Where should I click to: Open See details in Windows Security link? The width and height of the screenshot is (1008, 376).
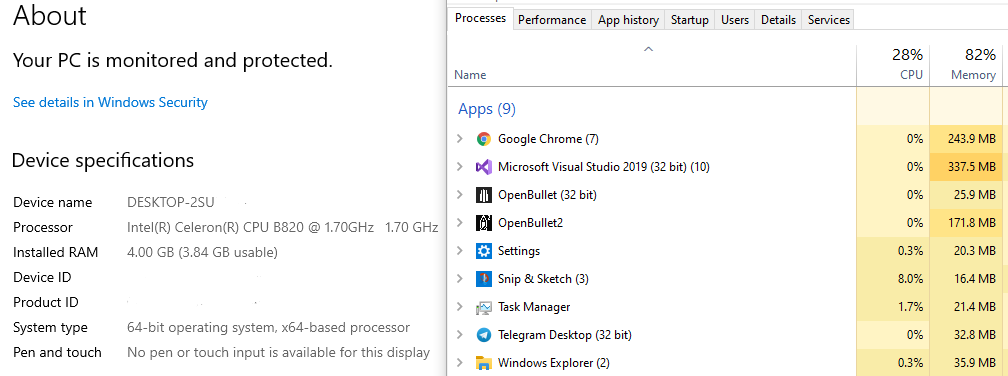(110, 102)
